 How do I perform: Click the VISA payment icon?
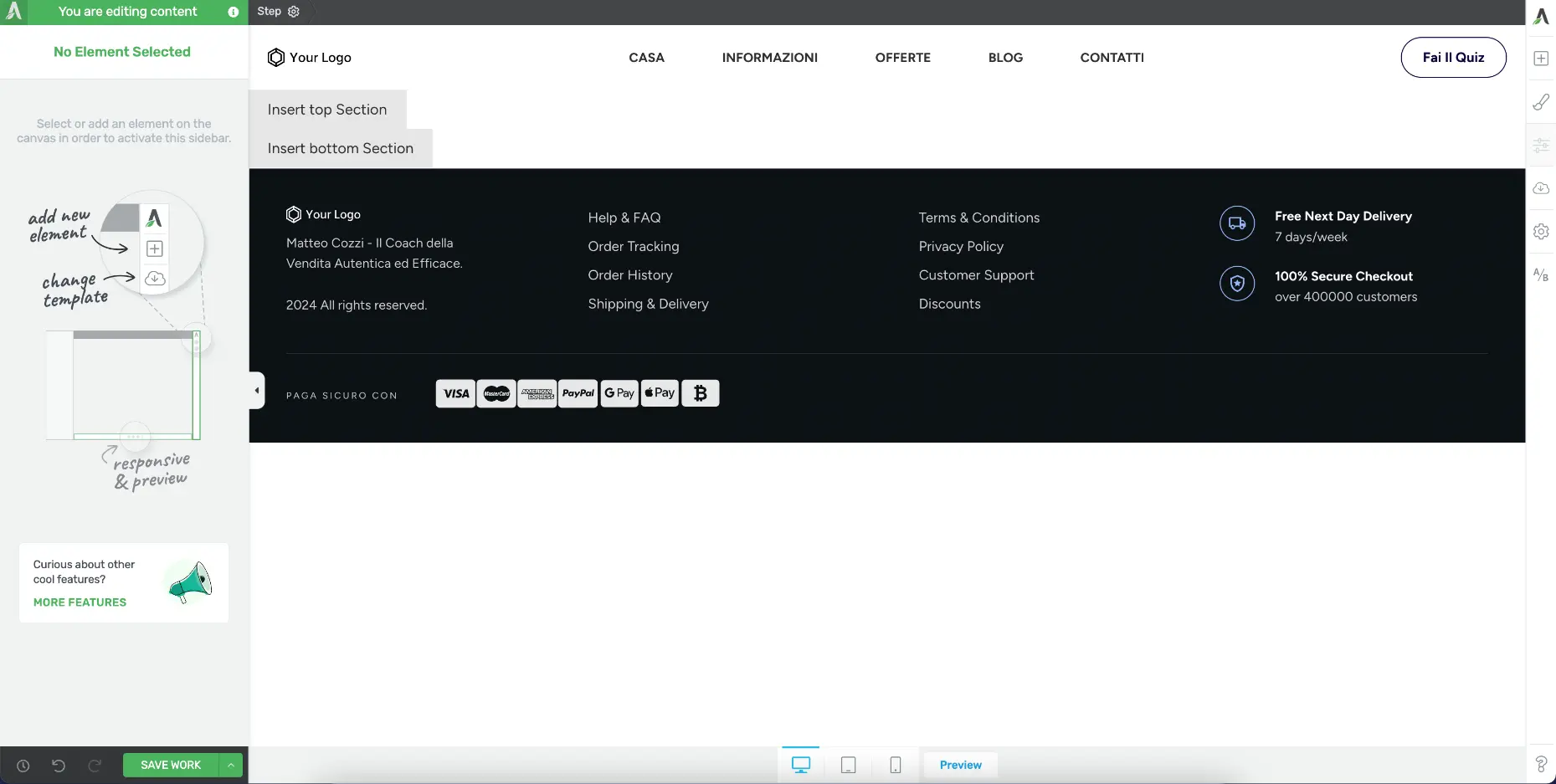pyautogui.click(x=456, y=393)
